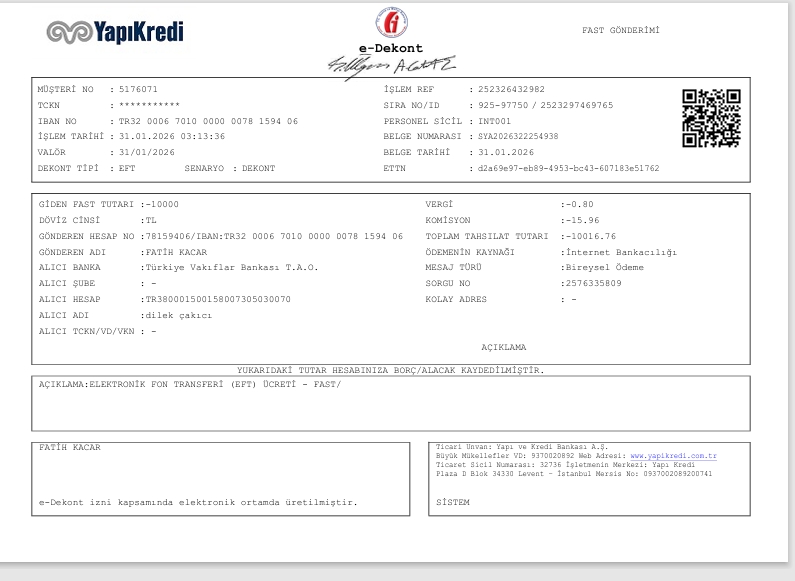Select alıcı hesap TR380001500158007305030070
The width and height of the screenshot is (795, 581).
point(218,300)
